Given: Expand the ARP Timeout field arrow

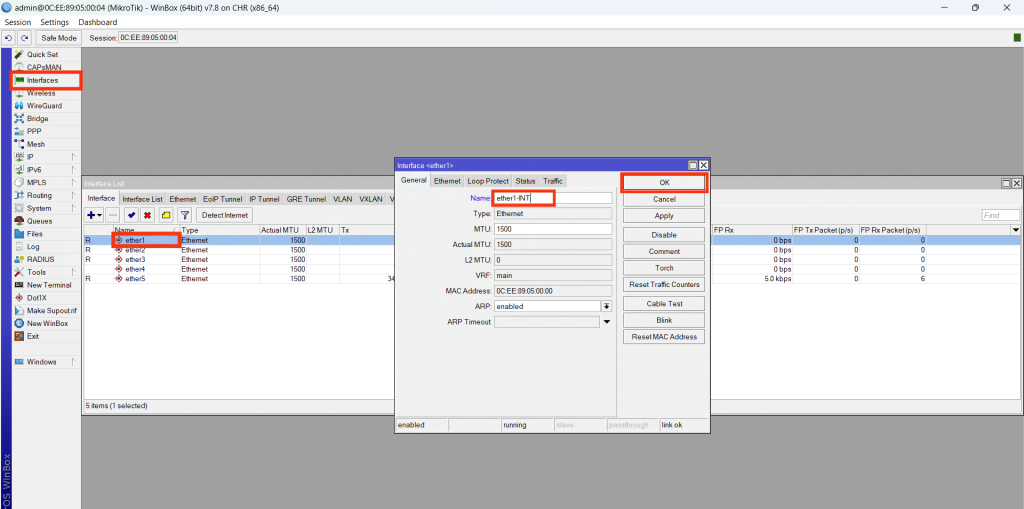Looking at the screenshot, I should point(606,322).
